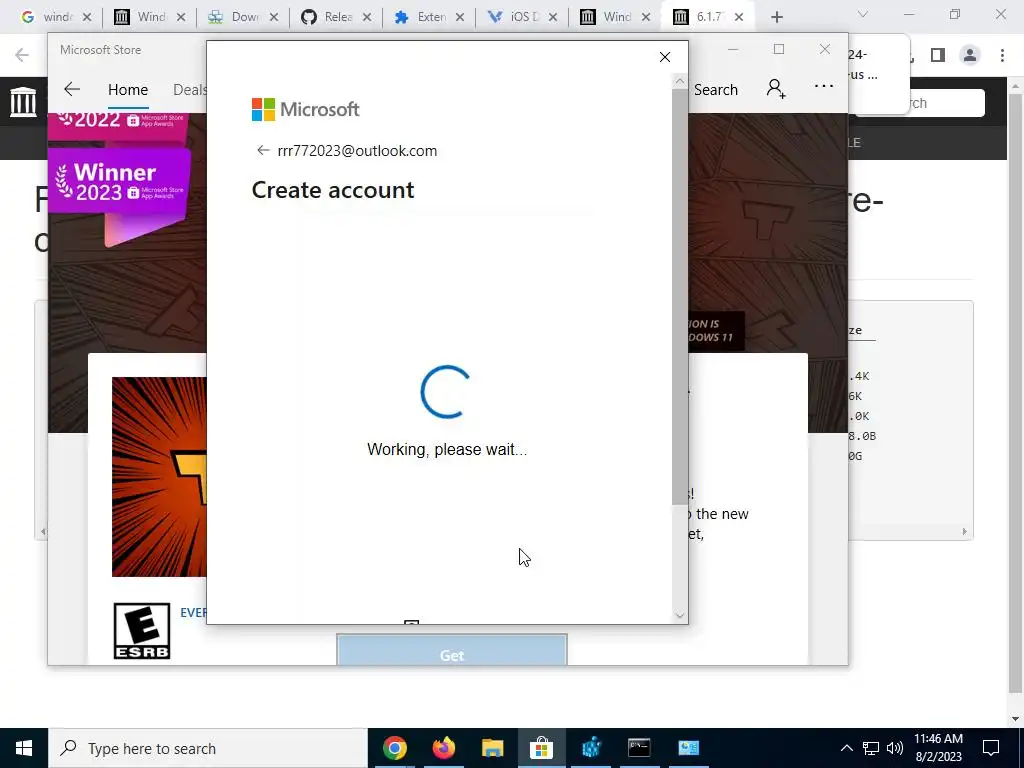Screen dimensions: 1024x768
Task: Click the Winner 2023 award badge
Action: point(119,182)
